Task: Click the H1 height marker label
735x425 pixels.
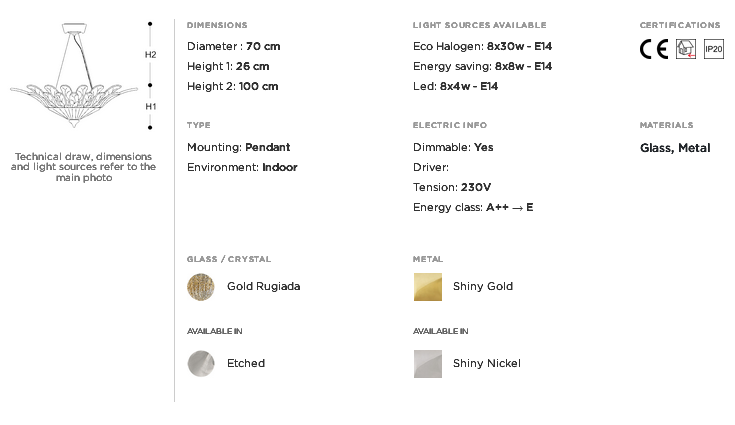Action: pos(150,107)
